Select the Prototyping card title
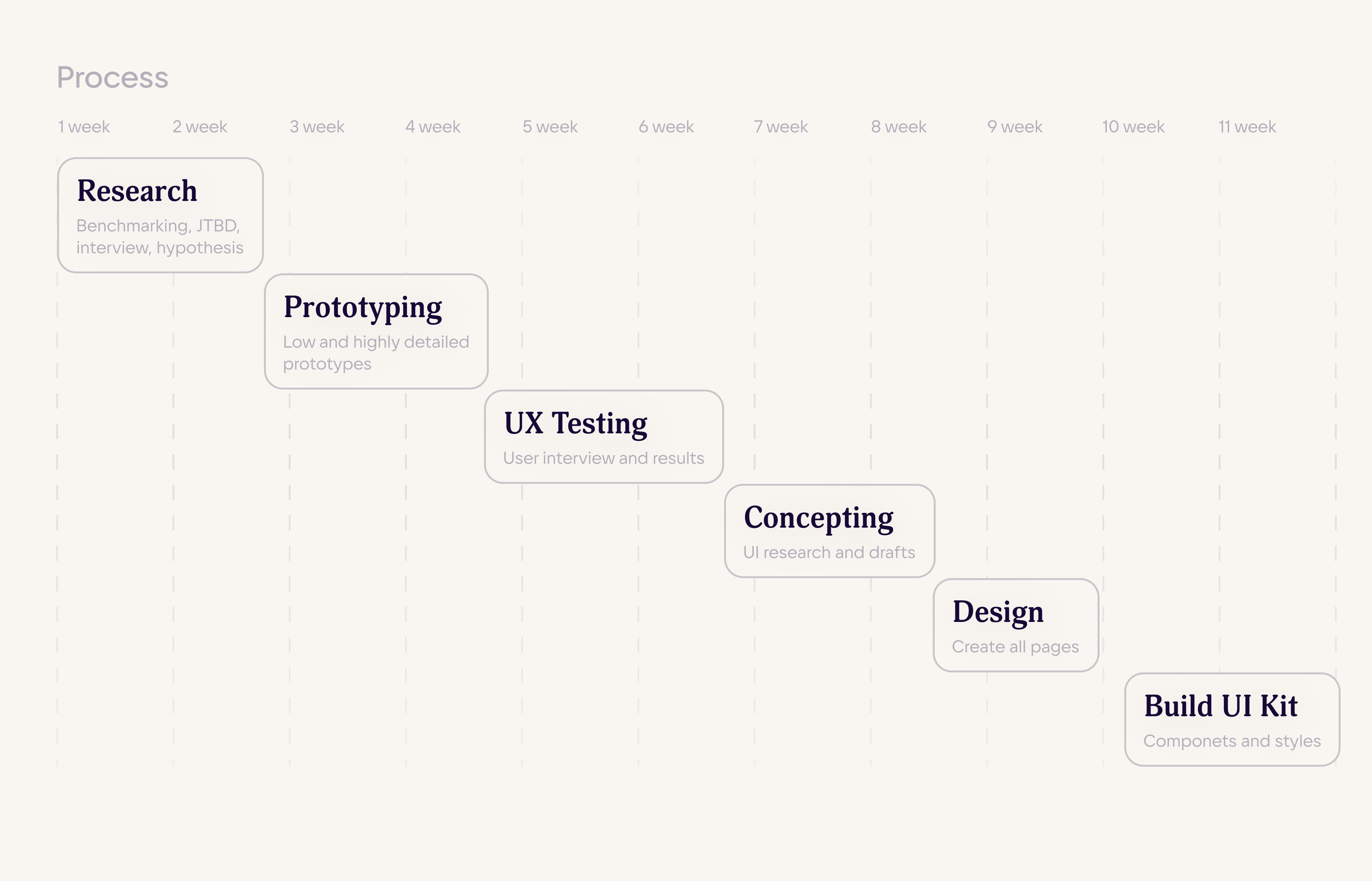The image size is (1372, 881). (363, 307)
